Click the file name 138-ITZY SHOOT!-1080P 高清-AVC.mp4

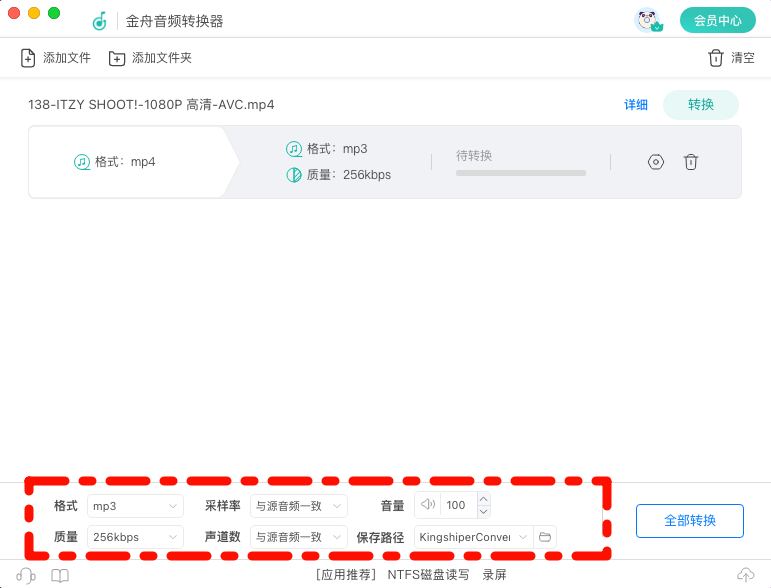151,105
